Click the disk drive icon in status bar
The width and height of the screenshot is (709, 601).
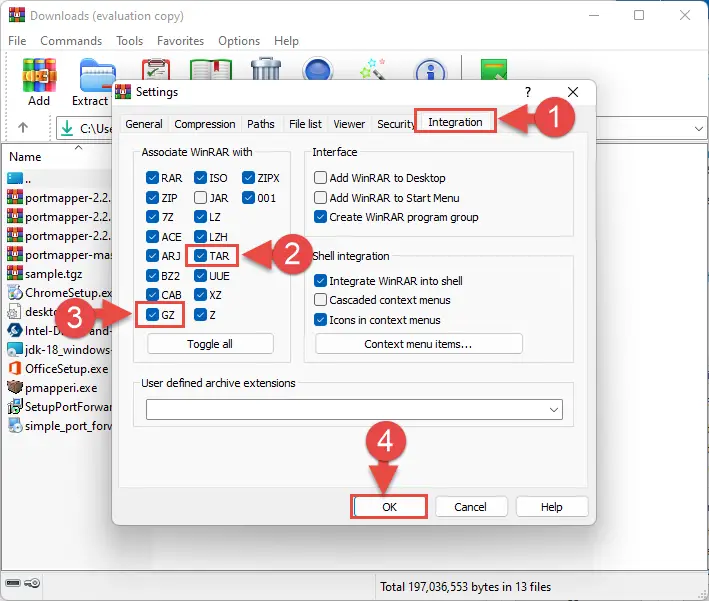point(13,582)
